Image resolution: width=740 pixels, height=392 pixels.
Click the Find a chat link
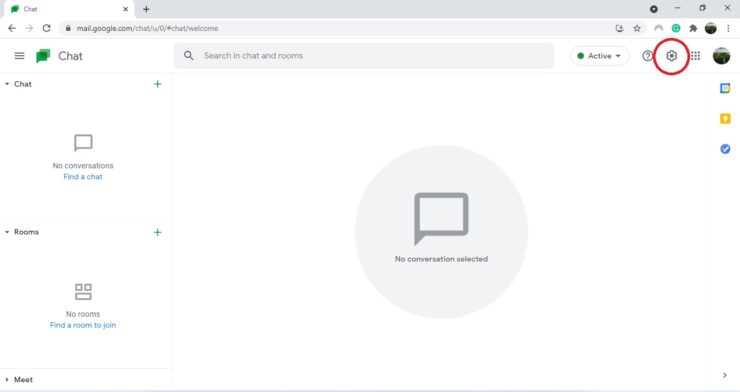[x=83, y=176]
